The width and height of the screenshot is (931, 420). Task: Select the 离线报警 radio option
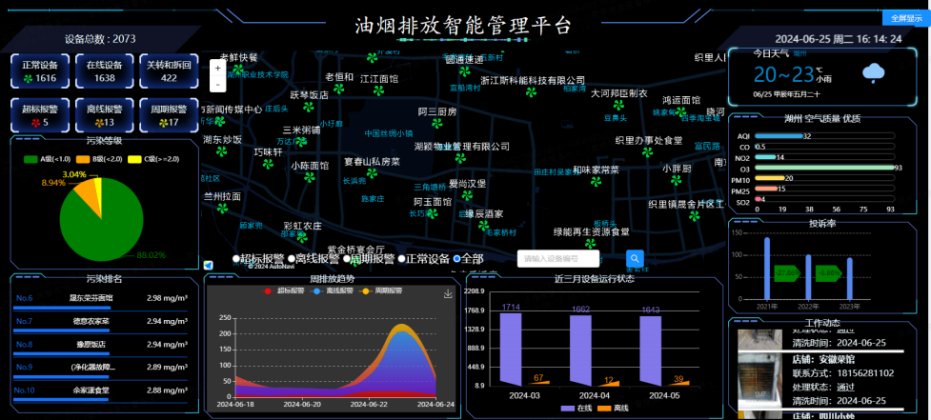291,259
